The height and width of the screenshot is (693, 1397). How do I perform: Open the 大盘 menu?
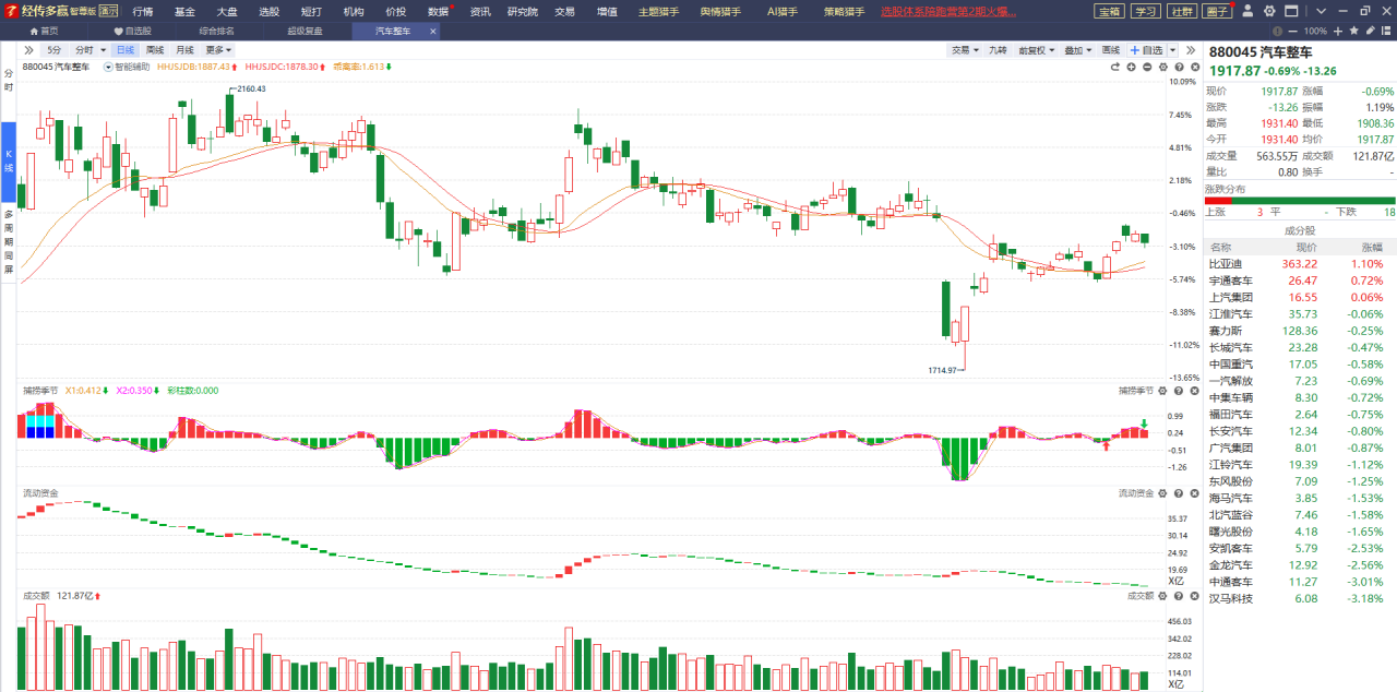coord(227,11)
